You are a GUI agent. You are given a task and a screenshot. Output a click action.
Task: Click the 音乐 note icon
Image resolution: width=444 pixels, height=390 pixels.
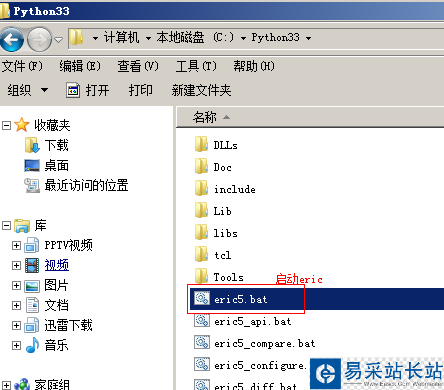(32, 345)
